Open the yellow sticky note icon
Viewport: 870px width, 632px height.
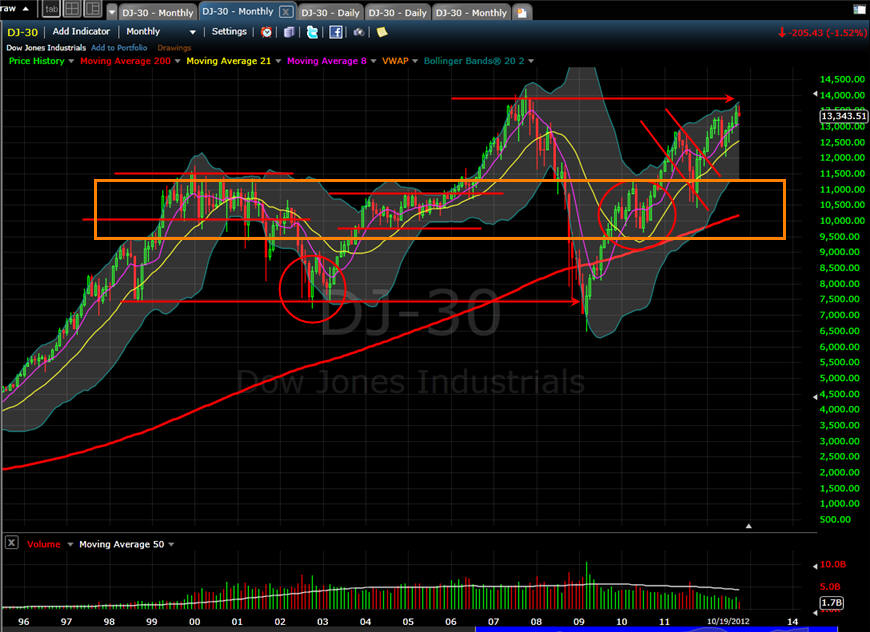tap(381, 32)
